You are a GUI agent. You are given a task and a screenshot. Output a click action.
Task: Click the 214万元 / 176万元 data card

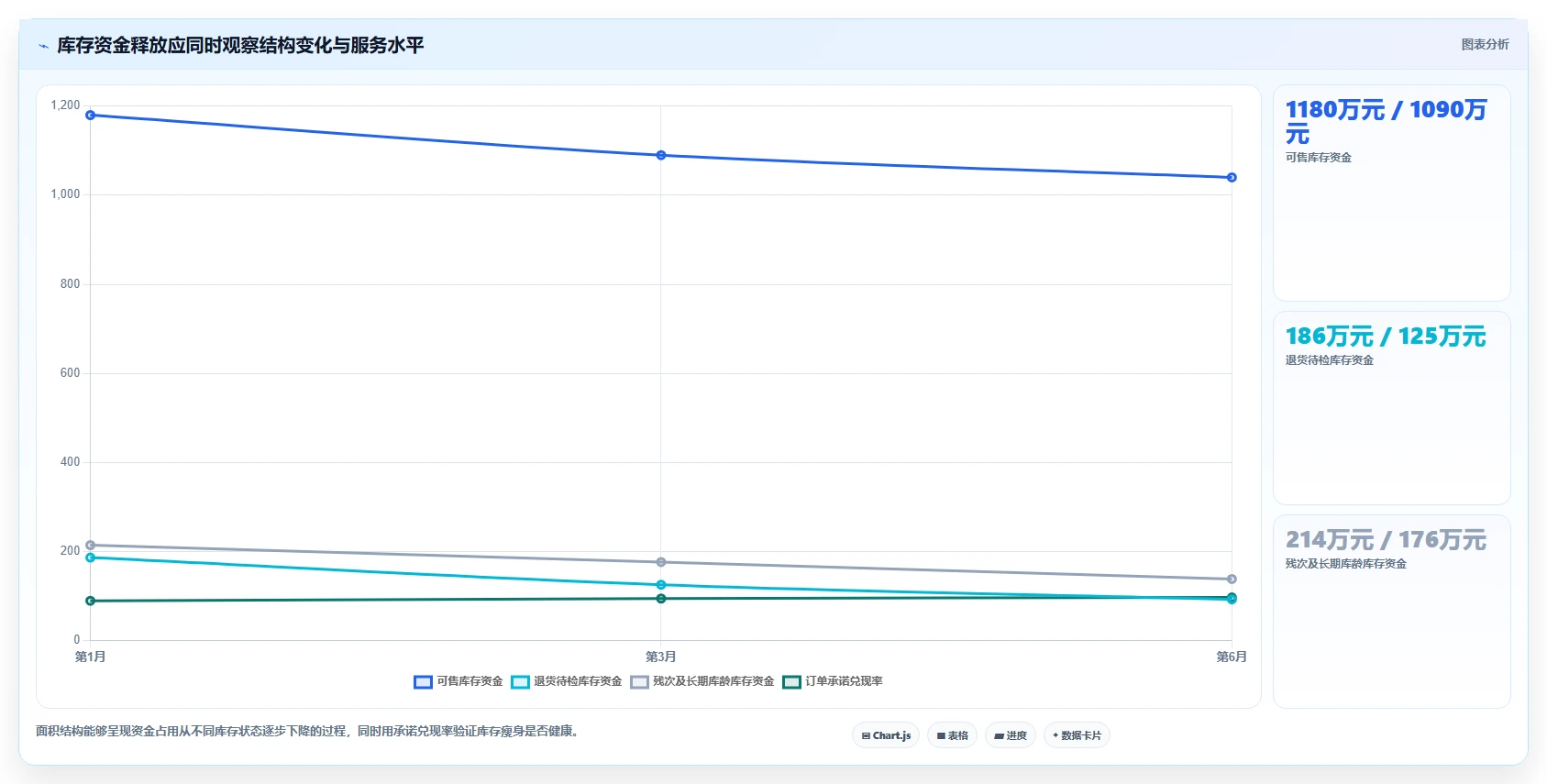click(x=1391, y=612)
